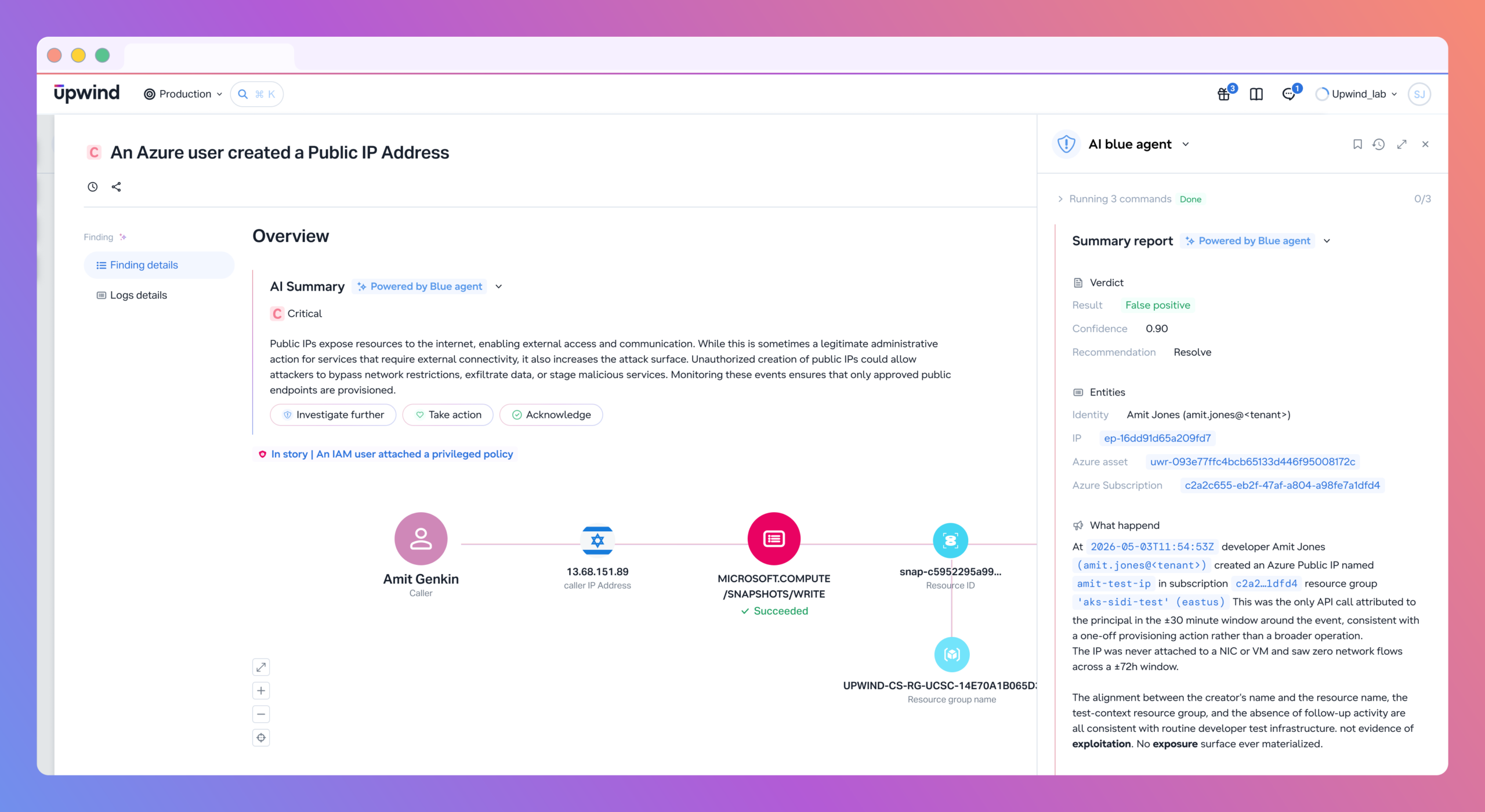Image resolution: width=1485 pixels, height=812 pixels.
Task: Select the Finding details menu item
Action: tap(159, 265)
